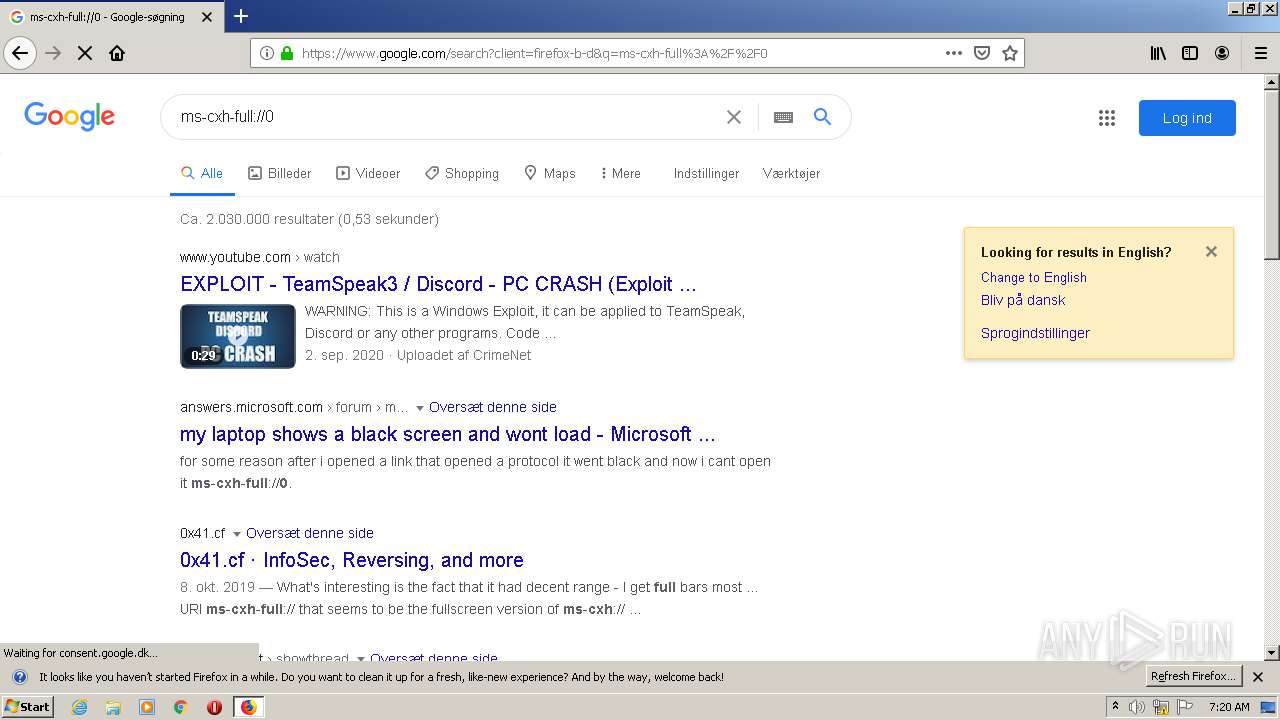Clear the Google search box text
The height and width of the screenshot is (720, 1280).
(x=734, y=117)
